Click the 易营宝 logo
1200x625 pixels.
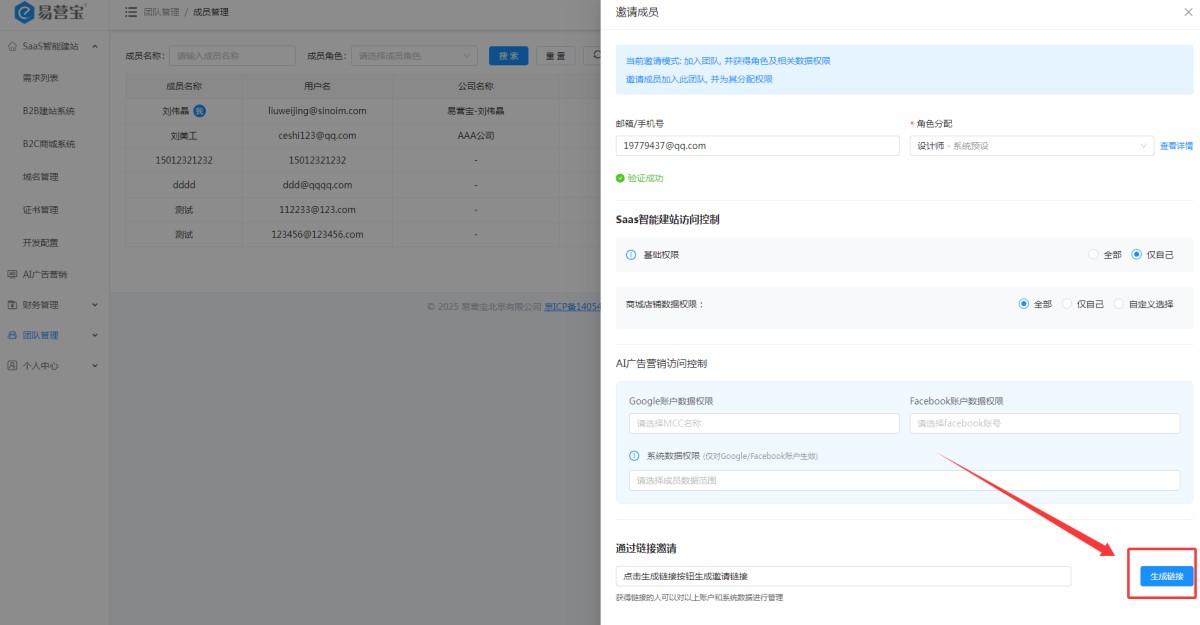(x=50, y=13)
